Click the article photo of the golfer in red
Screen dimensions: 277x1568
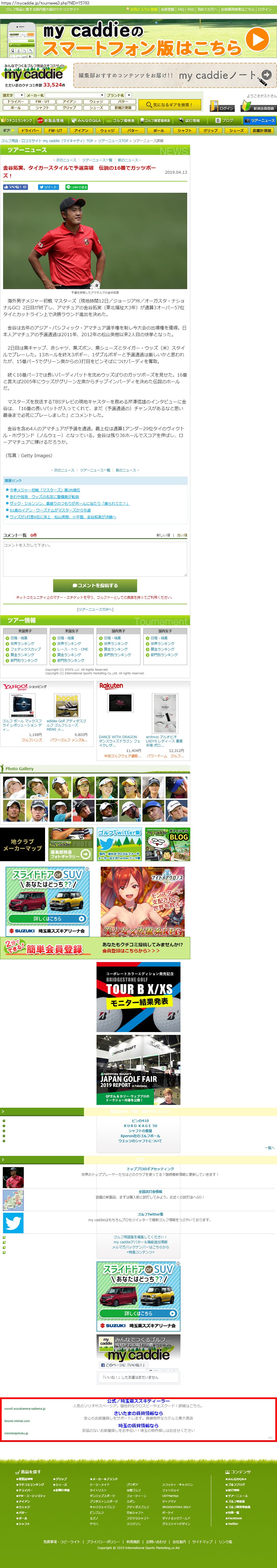95,240
